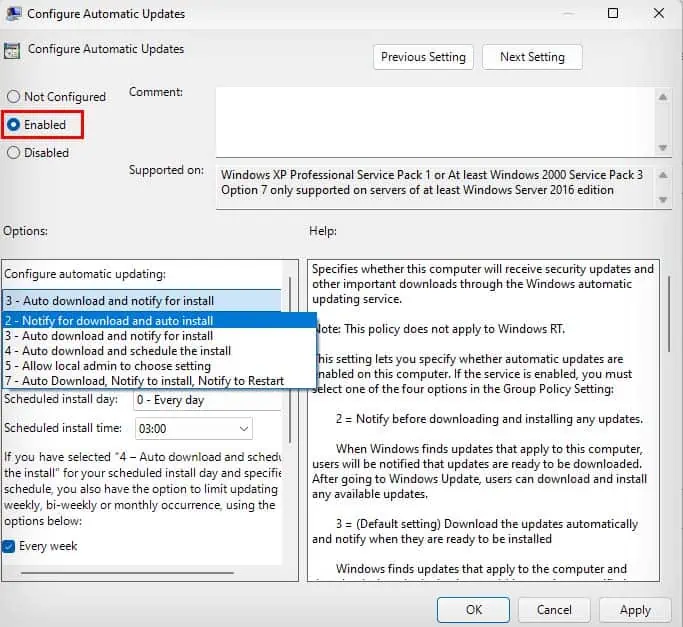Choose '7 - Auto Download, Notify to install, Notify to Restart'
Image resolution: width=683 pixels, height=627 pixels.
[159, 381]
